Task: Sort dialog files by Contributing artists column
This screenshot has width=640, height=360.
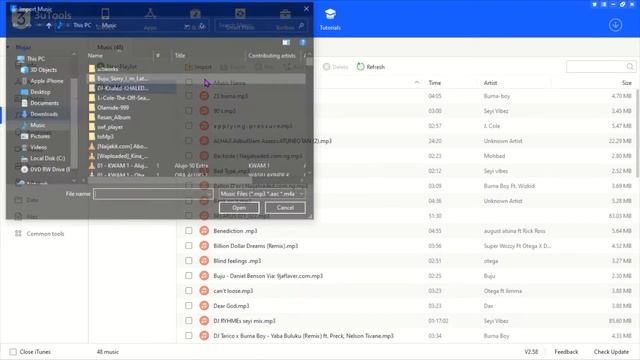Action: (x=272, y=56)
